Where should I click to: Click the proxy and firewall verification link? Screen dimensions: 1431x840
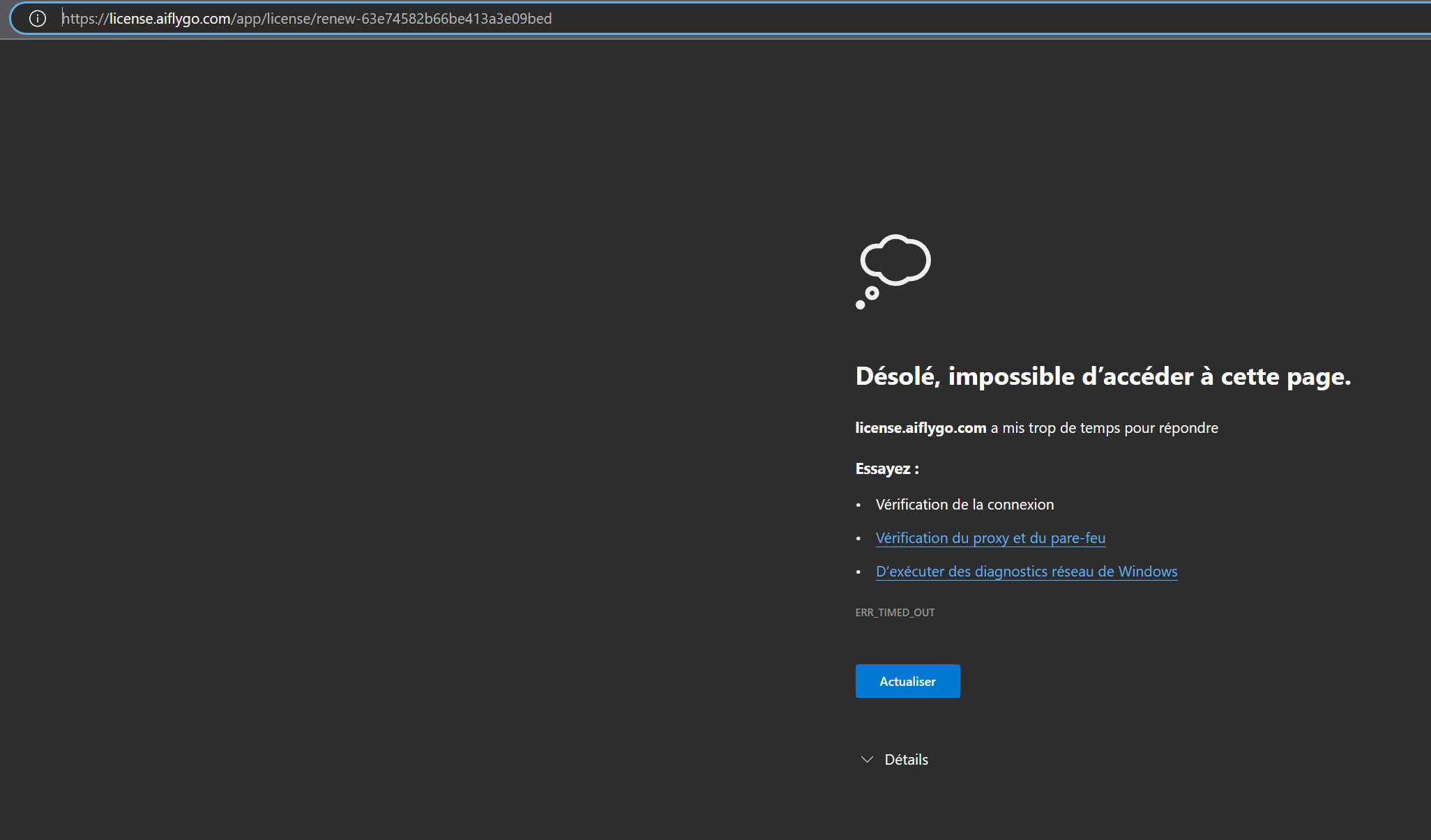990,537
